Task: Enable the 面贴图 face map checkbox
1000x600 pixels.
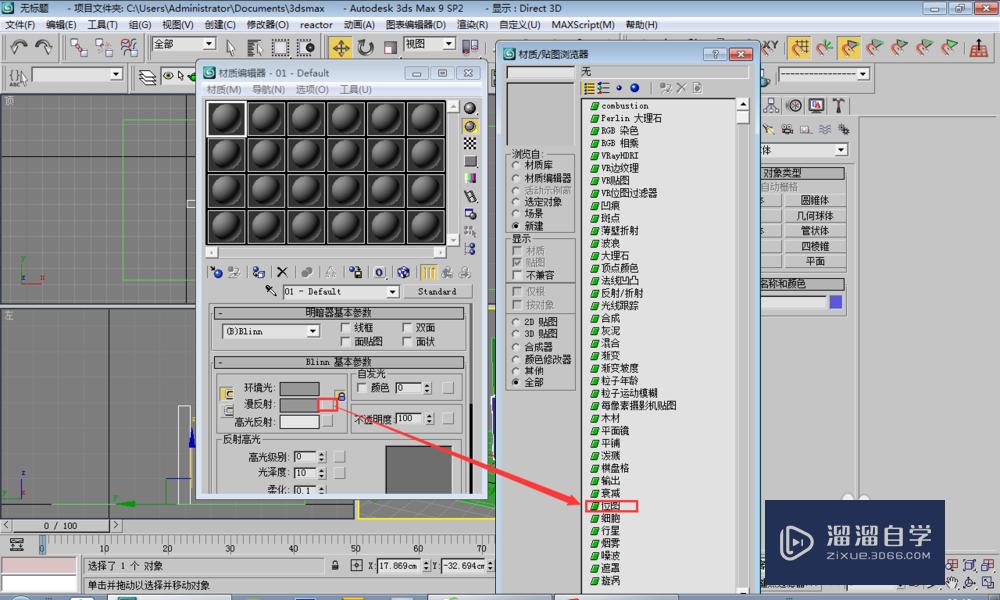Action: pos(345,342)
